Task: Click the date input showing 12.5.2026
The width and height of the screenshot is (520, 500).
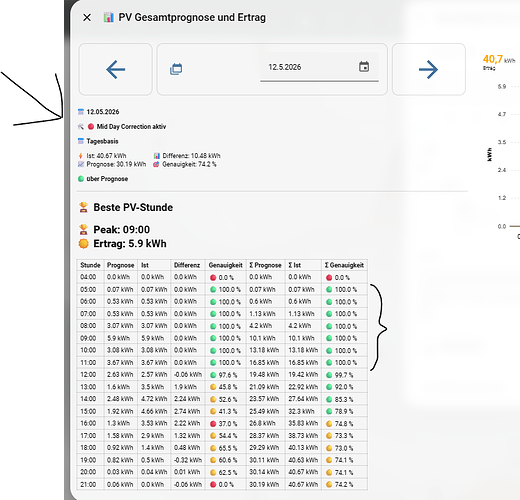Action: click(319, 67)
